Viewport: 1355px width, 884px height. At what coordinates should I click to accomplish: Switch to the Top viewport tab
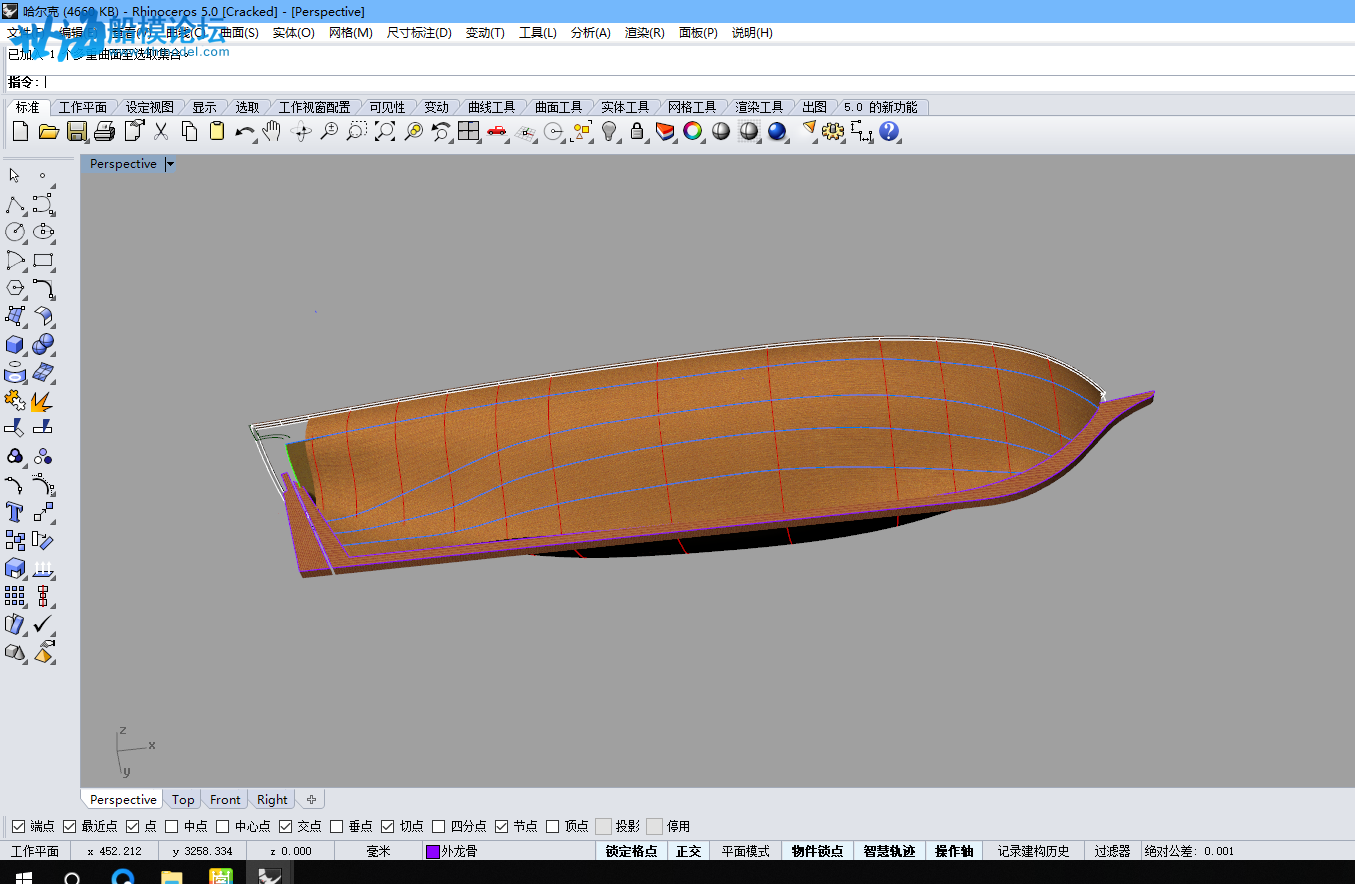pyautogui.click(x=183, y=800)
